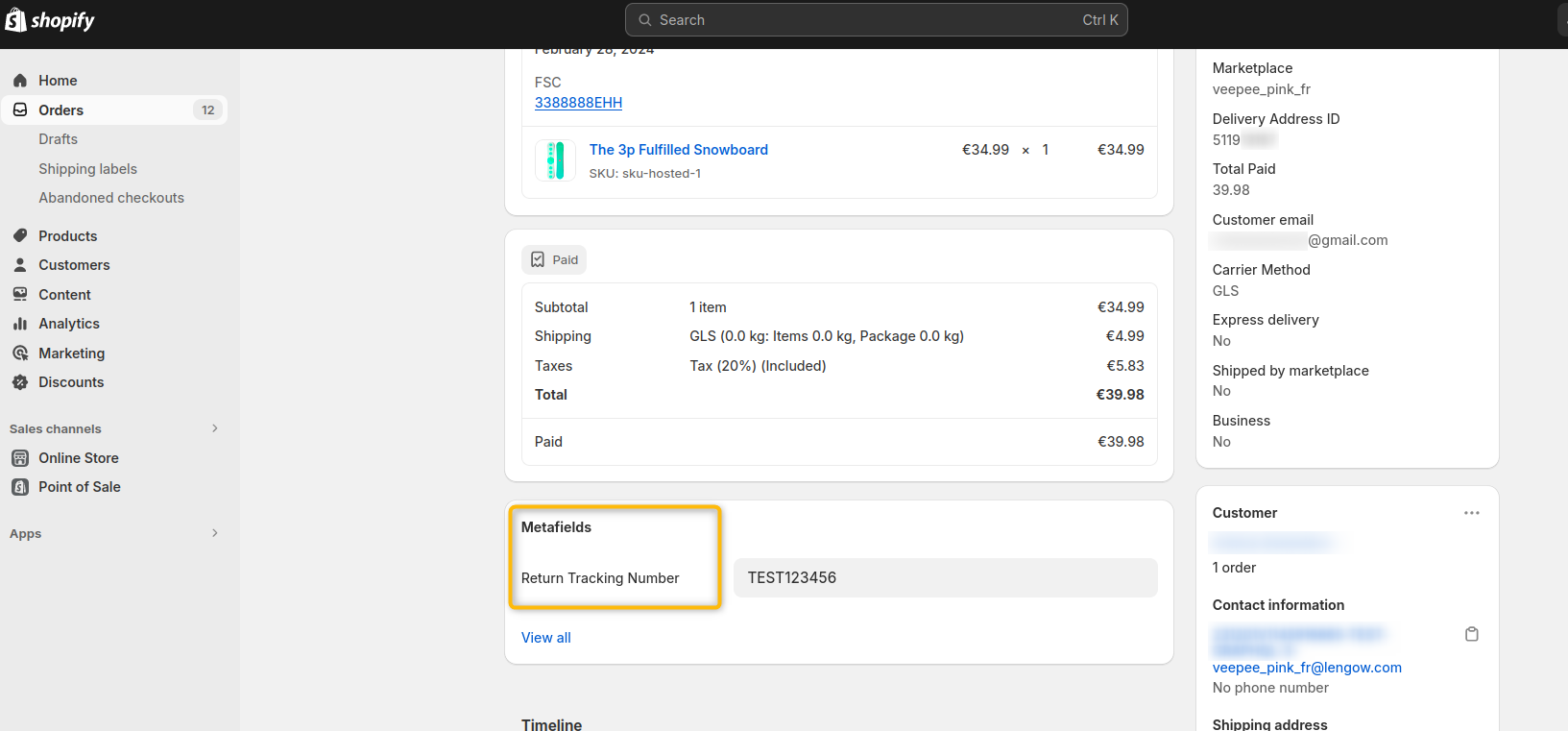Click the Products tag icon
1568x731 pixels.
20,236
